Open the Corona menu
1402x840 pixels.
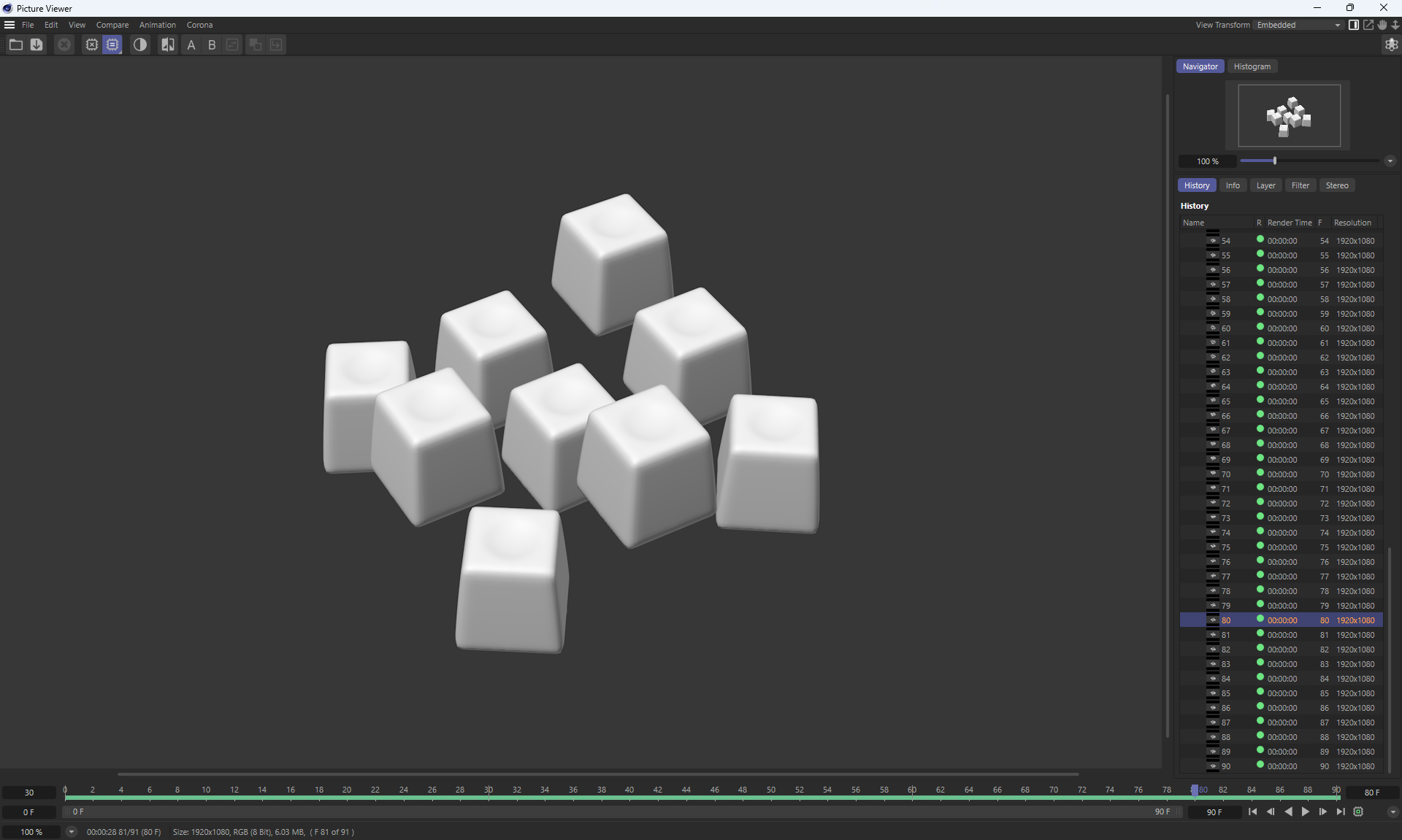pos(199,25)
